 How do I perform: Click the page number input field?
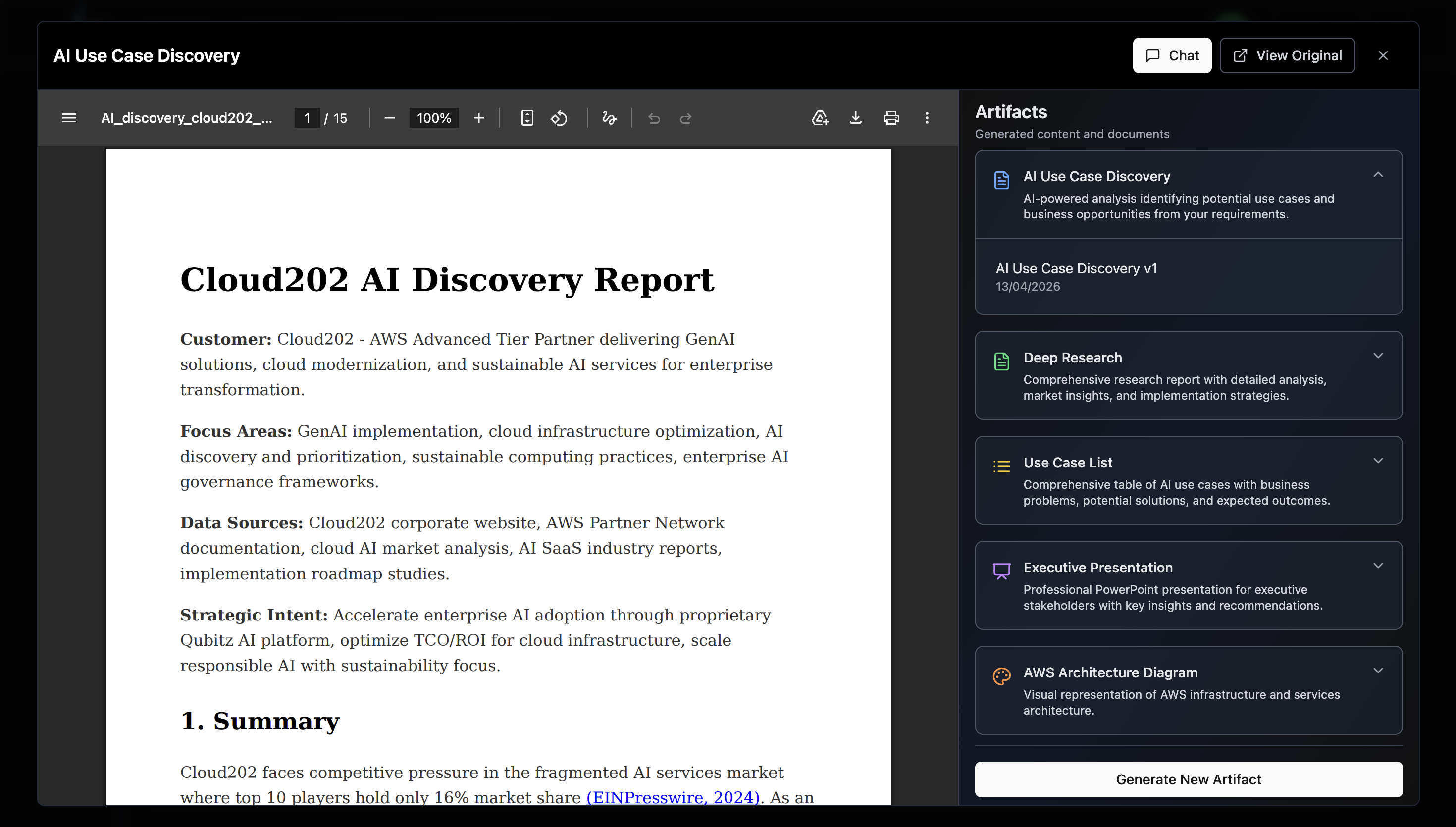307,118
